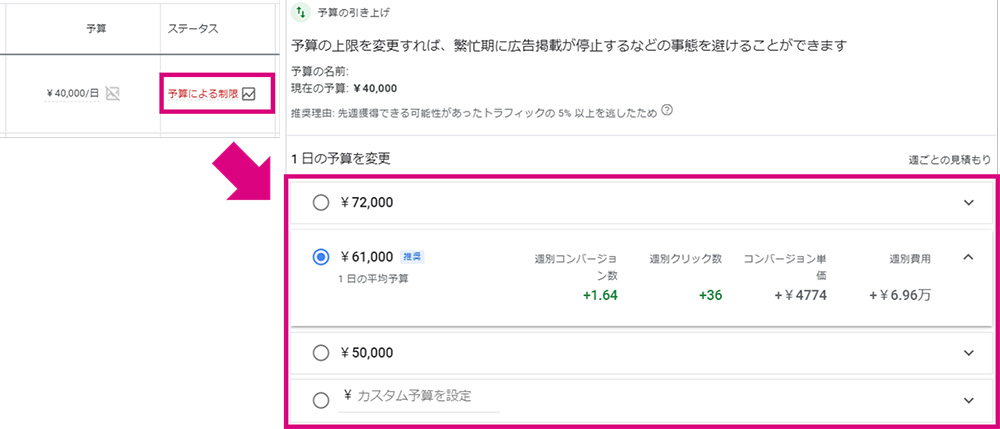Viewport: 1000px width, 429px height.
Task: Select the custom budget radio button
Action: point(321,400)
